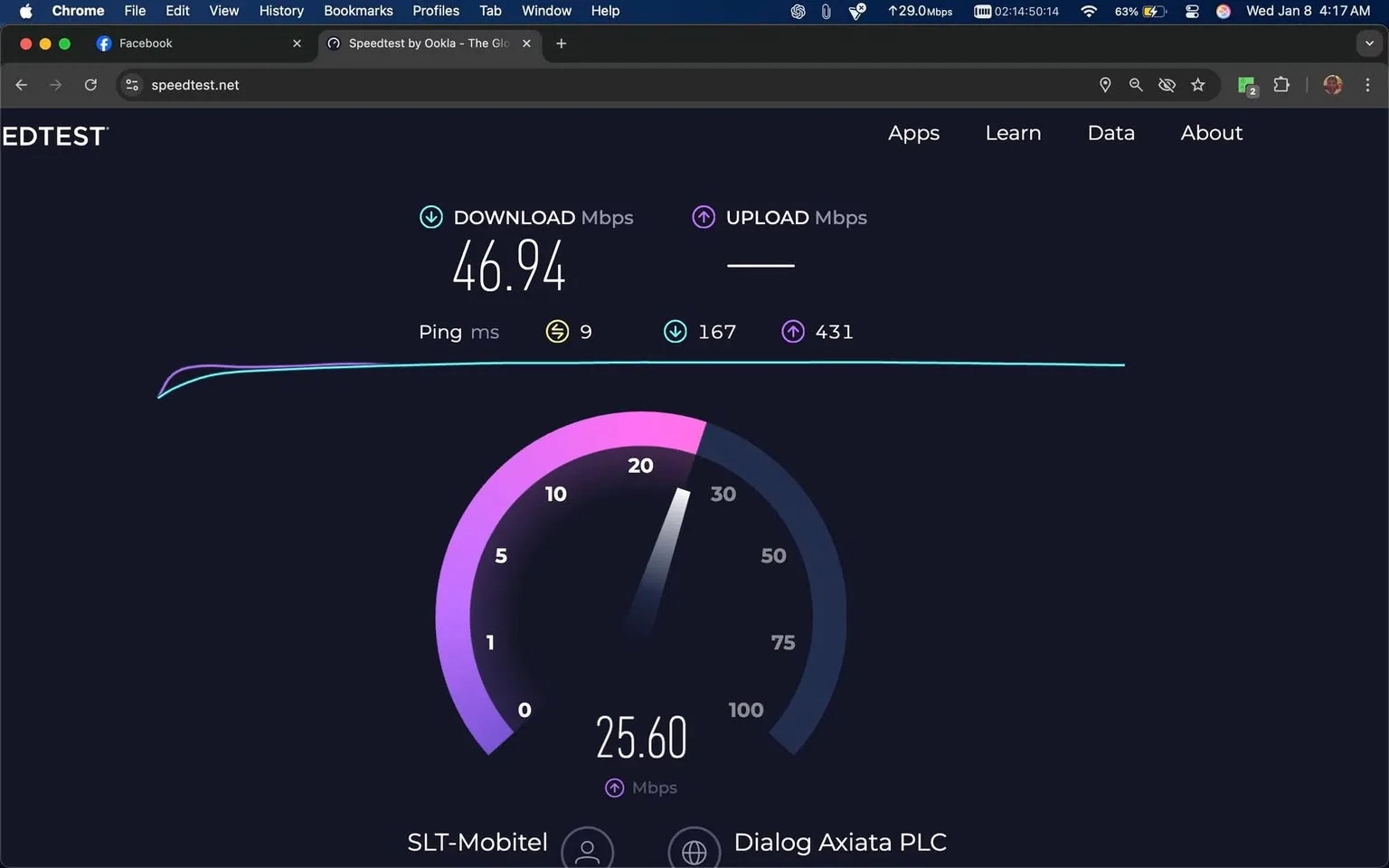Image resolution: width=1389 pixels, height=868 pixels.
Task: Click the purple upload speed icon
Action: coord(704,217)
